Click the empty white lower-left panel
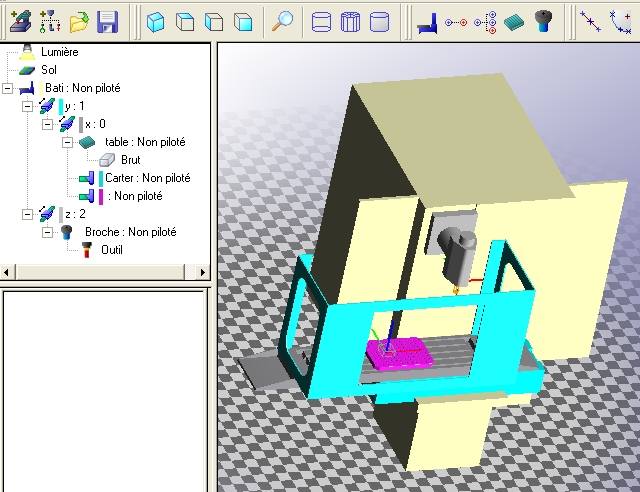 104,391
